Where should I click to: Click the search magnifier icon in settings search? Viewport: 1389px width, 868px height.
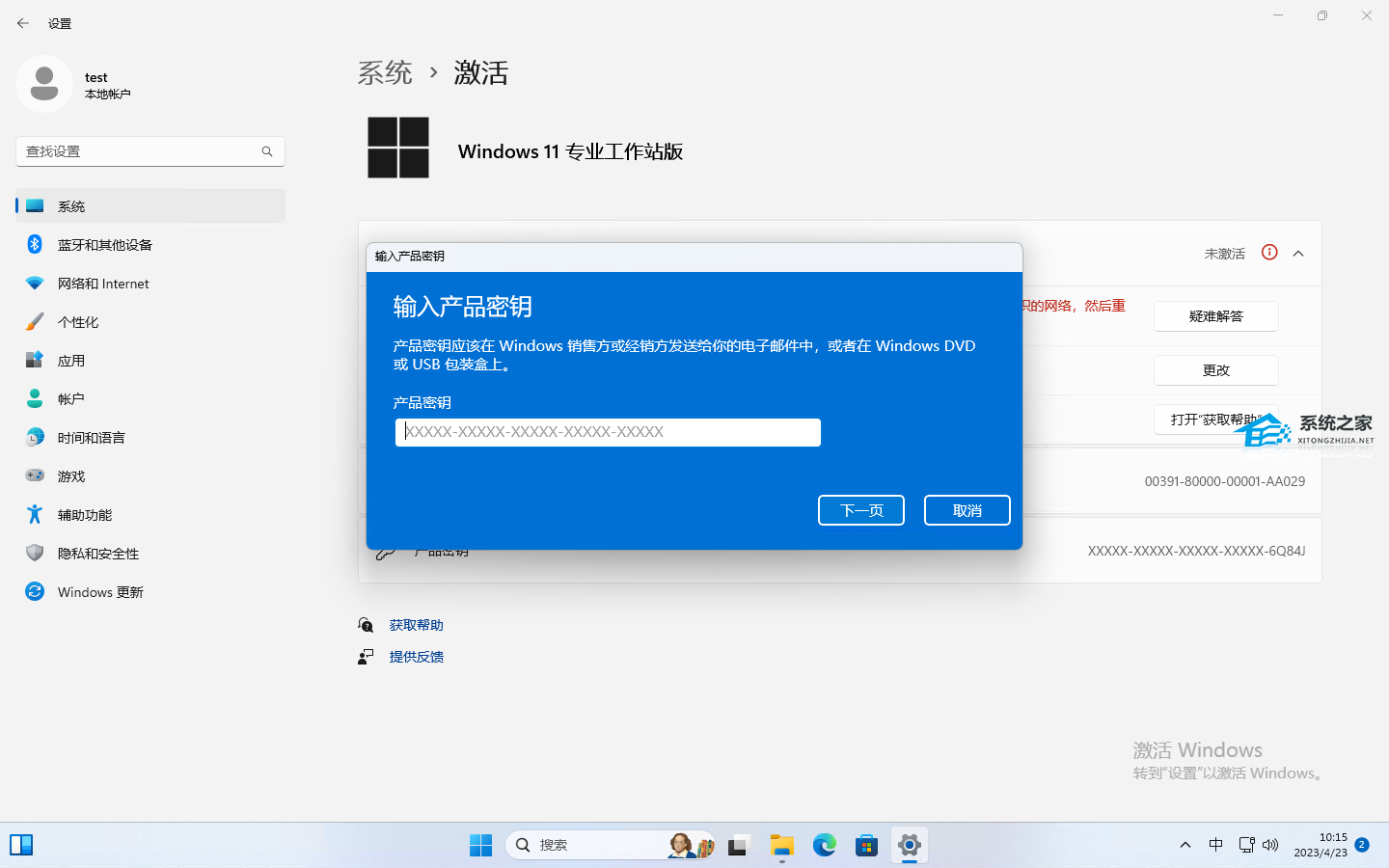point(267,151)
